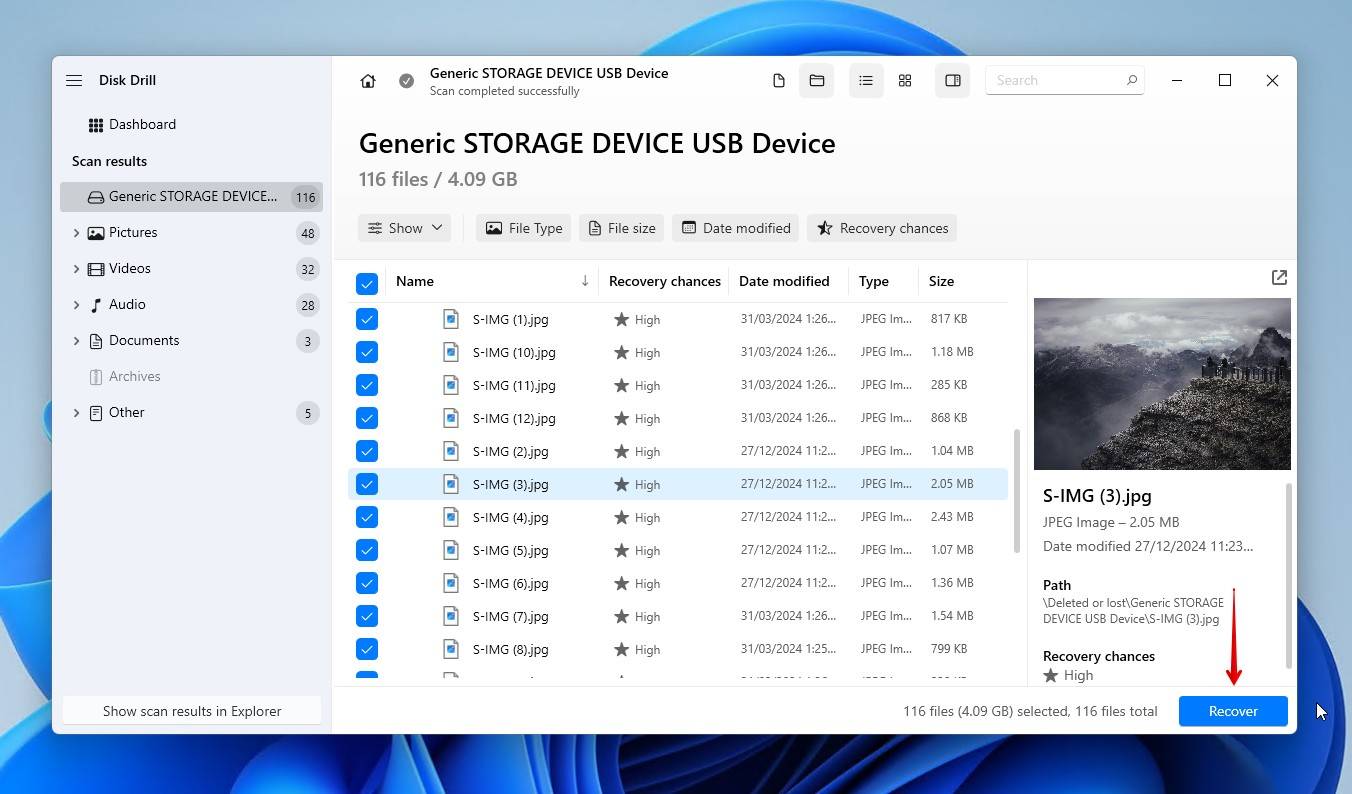Click the Home icon in the toolbar
1352x794 pixels.
point(368,80)
